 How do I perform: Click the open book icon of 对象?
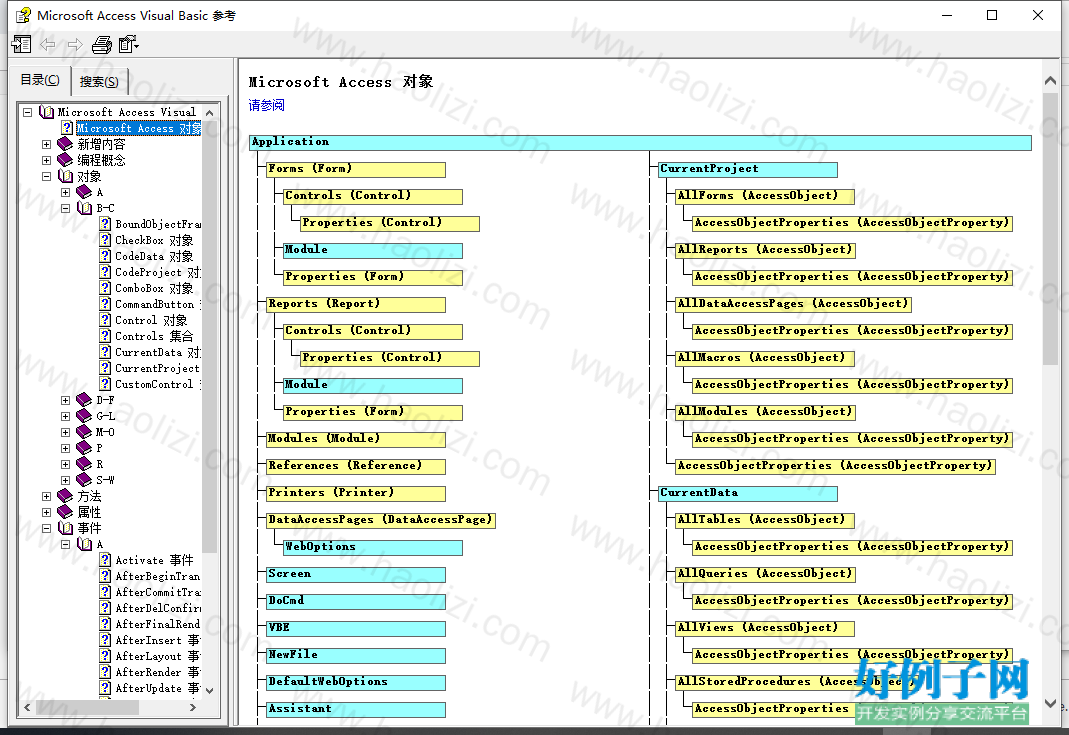65,176
